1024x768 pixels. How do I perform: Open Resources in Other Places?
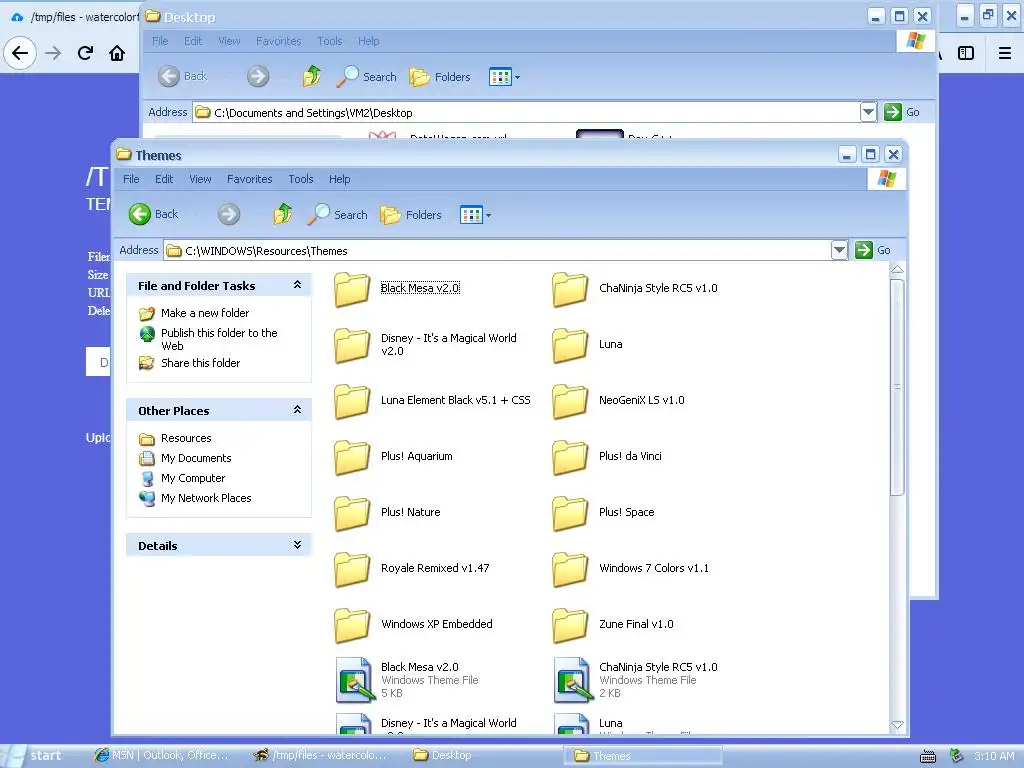(185, 438)
